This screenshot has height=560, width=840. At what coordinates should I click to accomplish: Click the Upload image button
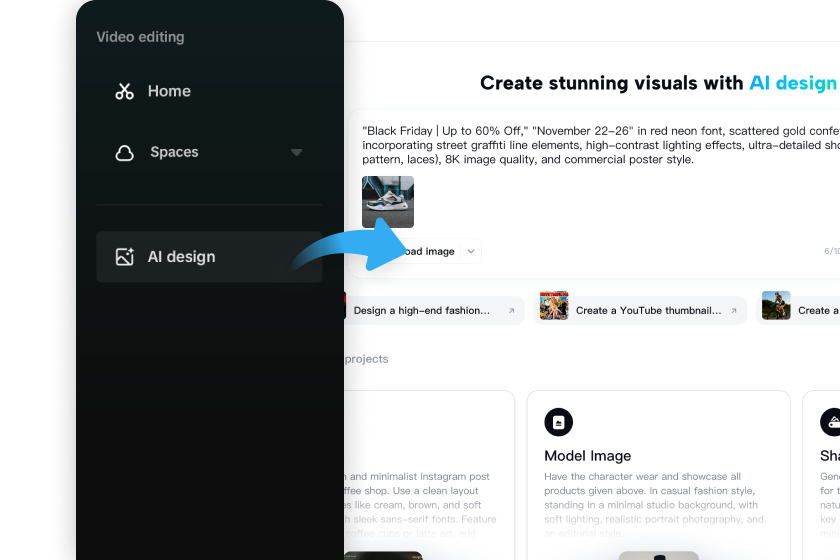(x=428, y=252)
